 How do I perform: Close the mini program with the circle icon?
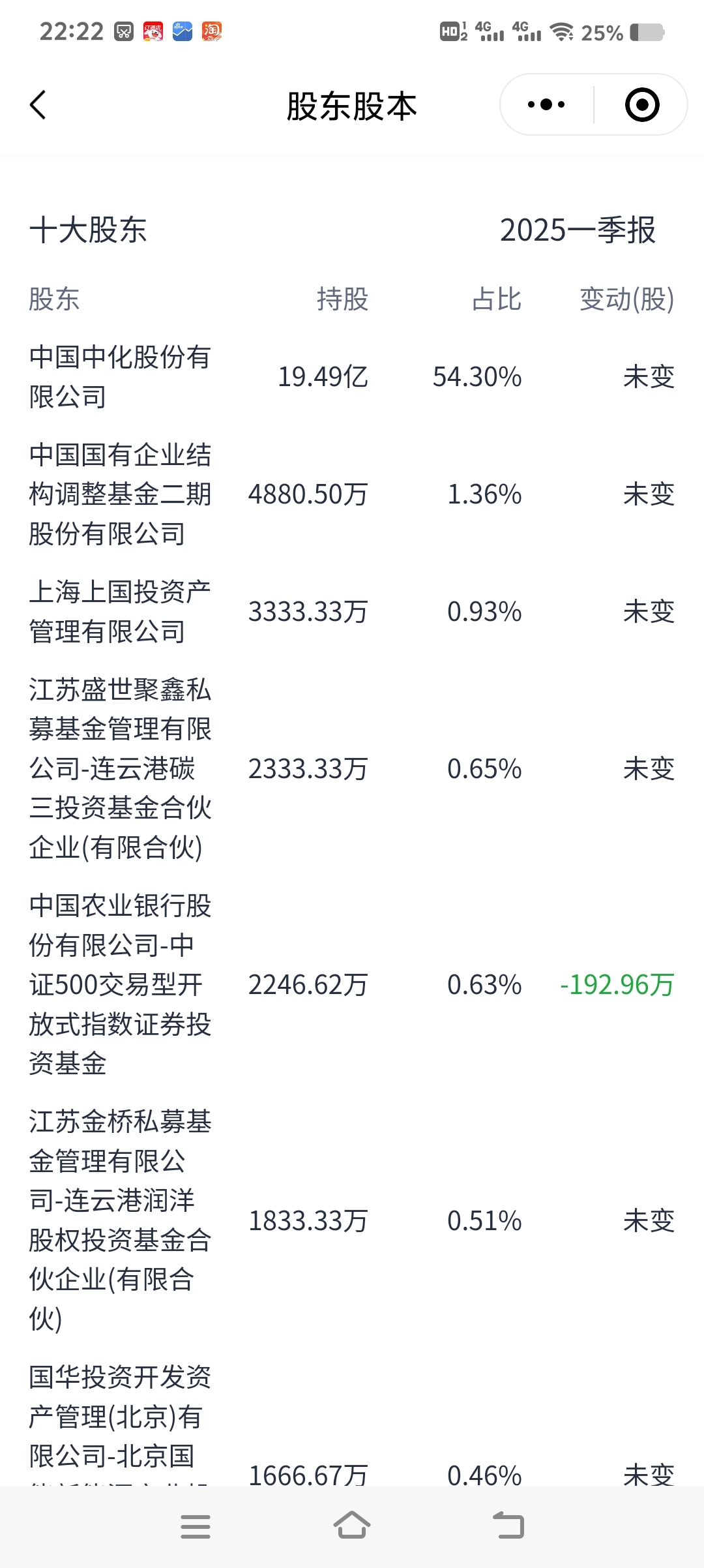click(642, 104)
